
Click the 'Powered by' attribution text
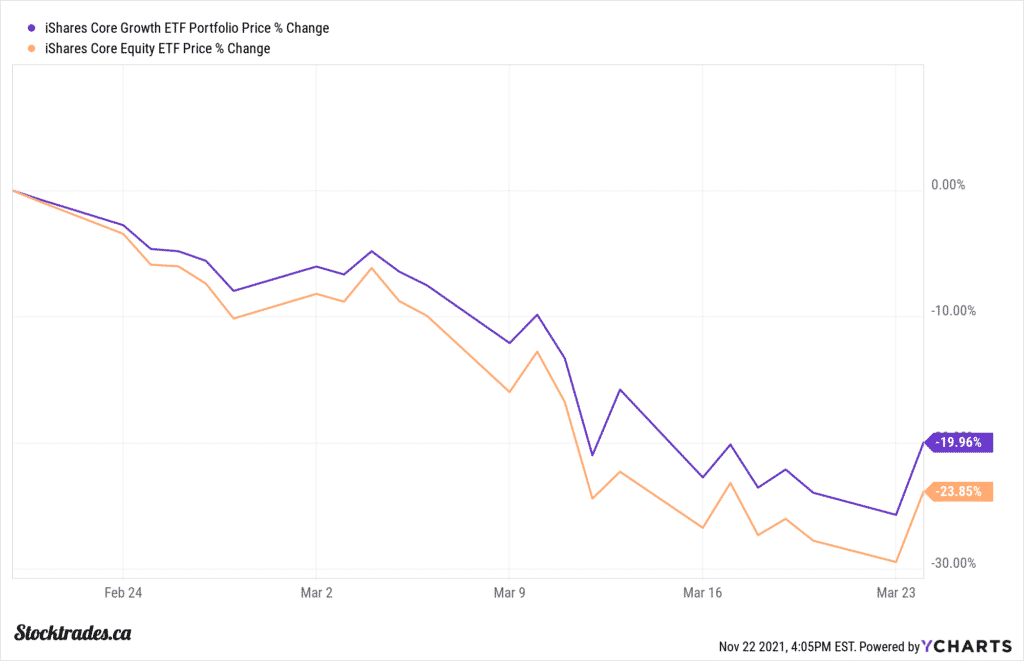[x=883, y=647]
